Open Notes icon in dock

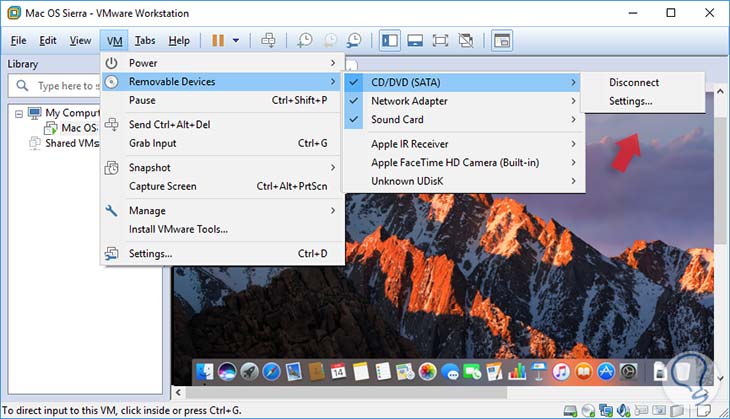[x=360, y=372]
